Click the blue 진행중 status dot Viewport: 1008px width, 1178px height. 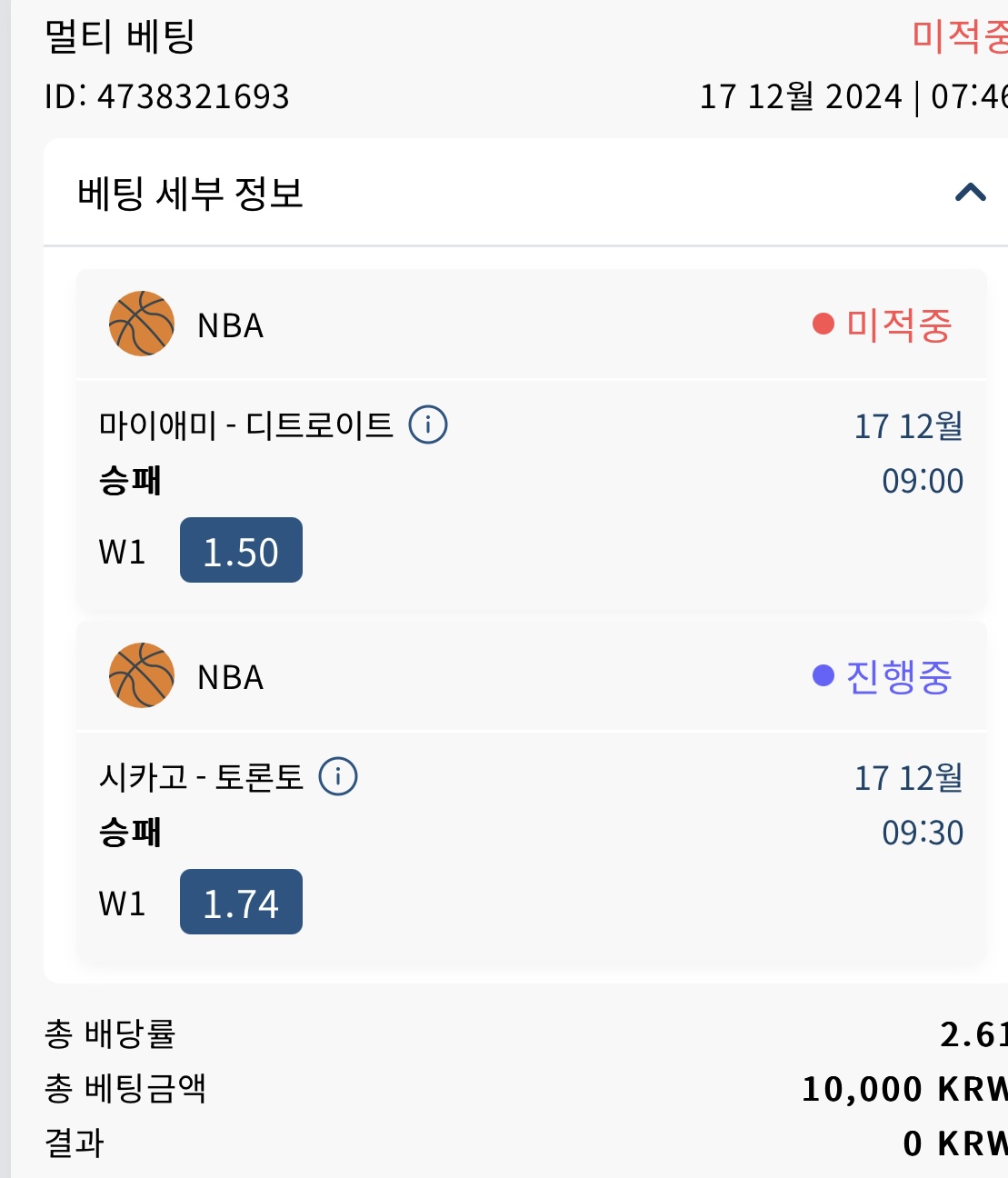[823, 675]
